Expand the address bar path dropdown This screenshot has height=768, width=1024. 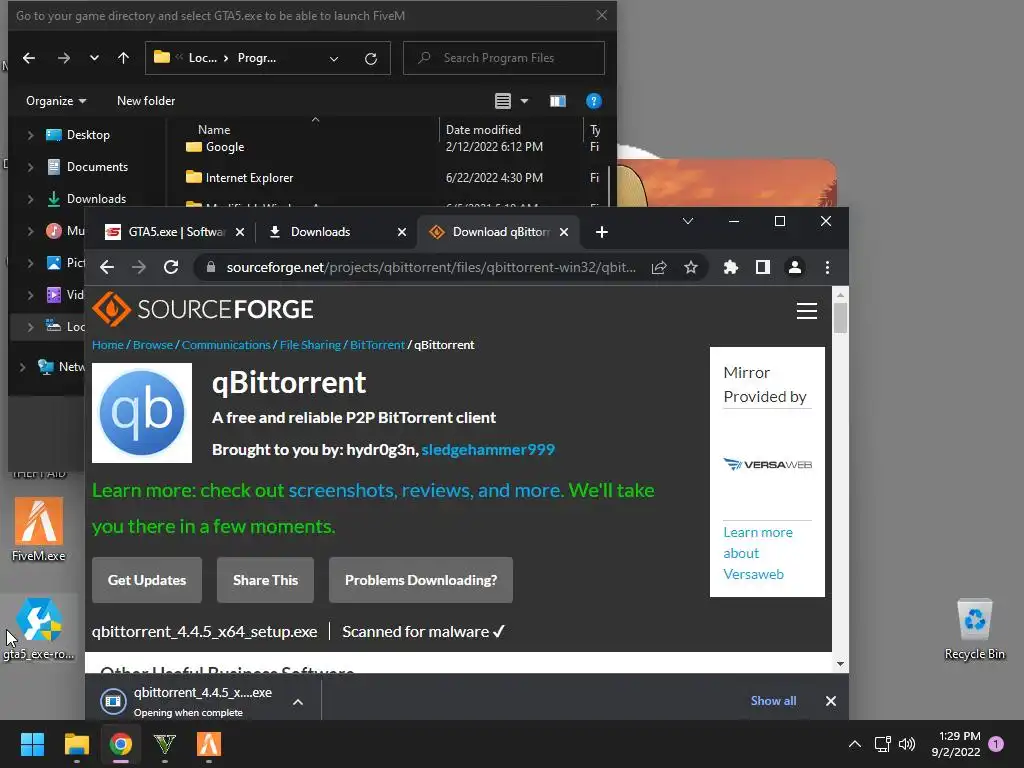(x=334, y=59)
